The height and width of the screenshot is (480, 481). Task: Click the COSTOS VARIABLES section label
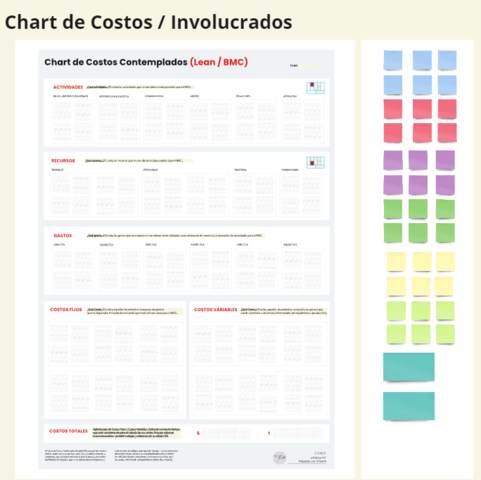tap(216, 310)
